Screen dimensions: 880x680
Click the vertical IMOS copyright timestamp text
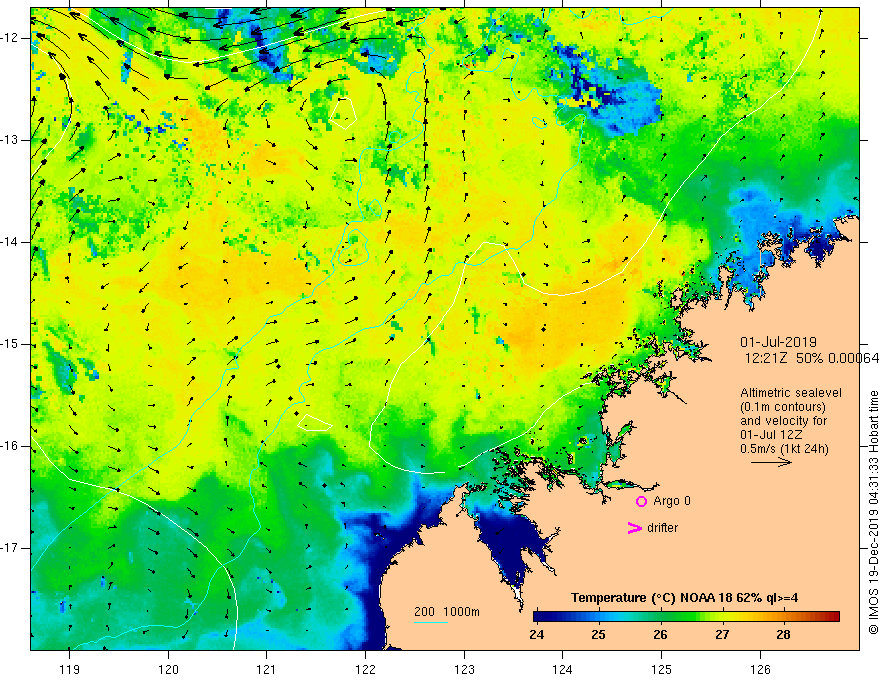tap(873, 512)
